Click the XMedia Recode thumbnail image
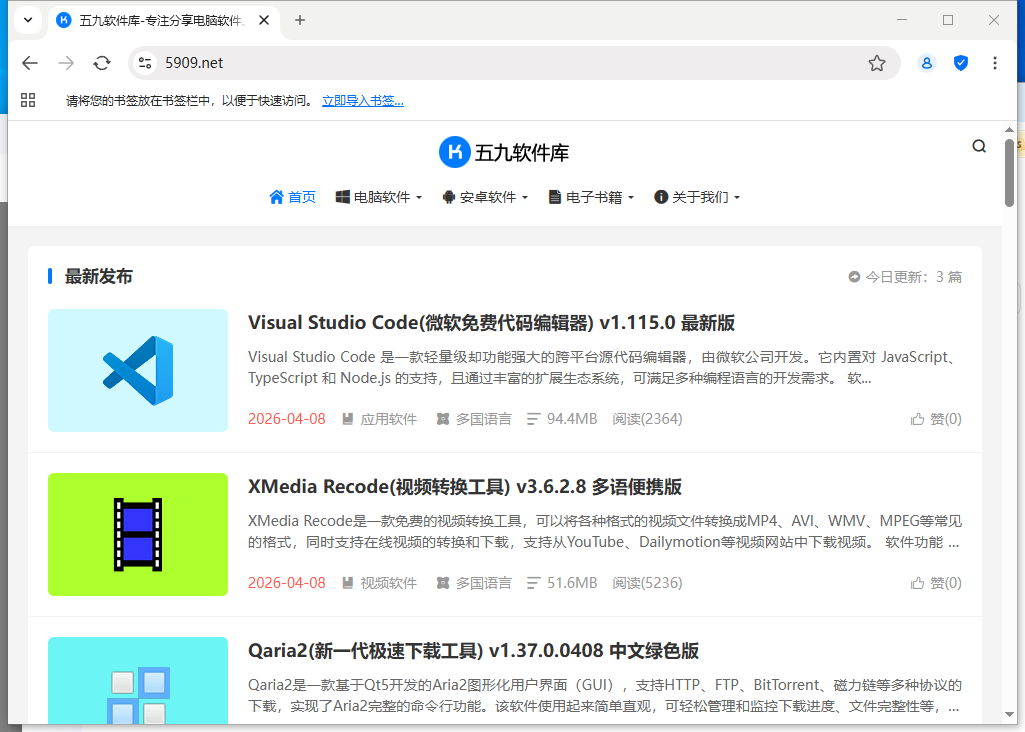Screen dimensions: 1025x732 point(138,534)
